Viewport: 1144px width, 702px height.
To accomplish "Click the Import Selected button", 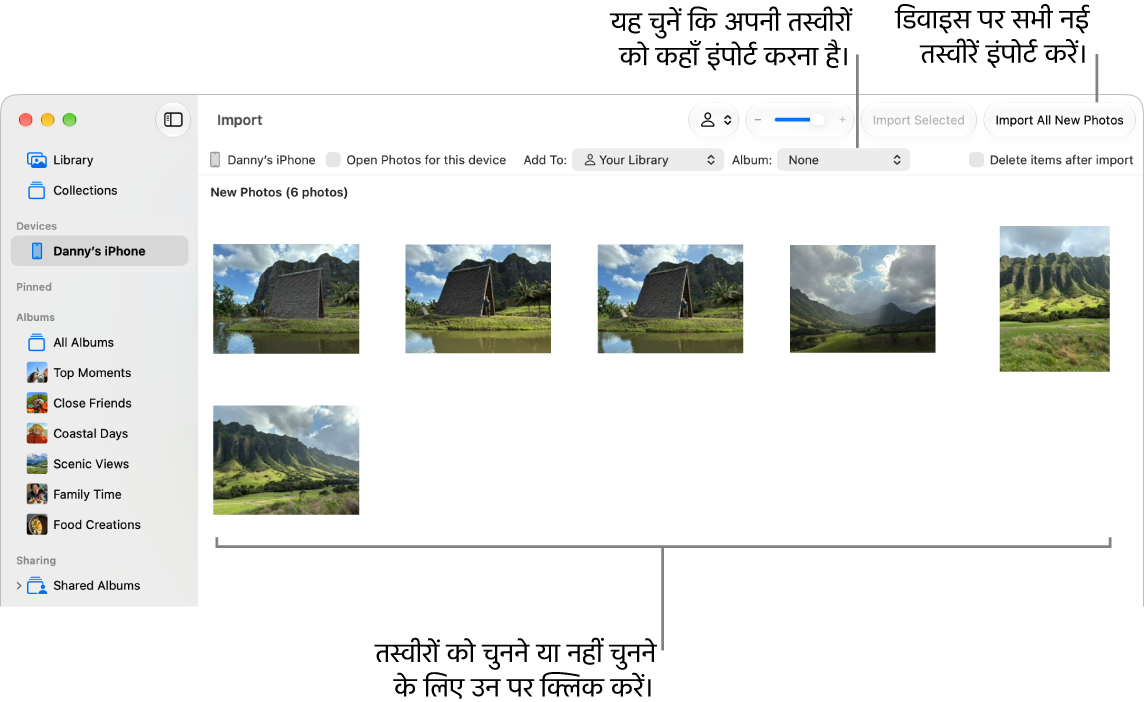I will pos(919,120).
